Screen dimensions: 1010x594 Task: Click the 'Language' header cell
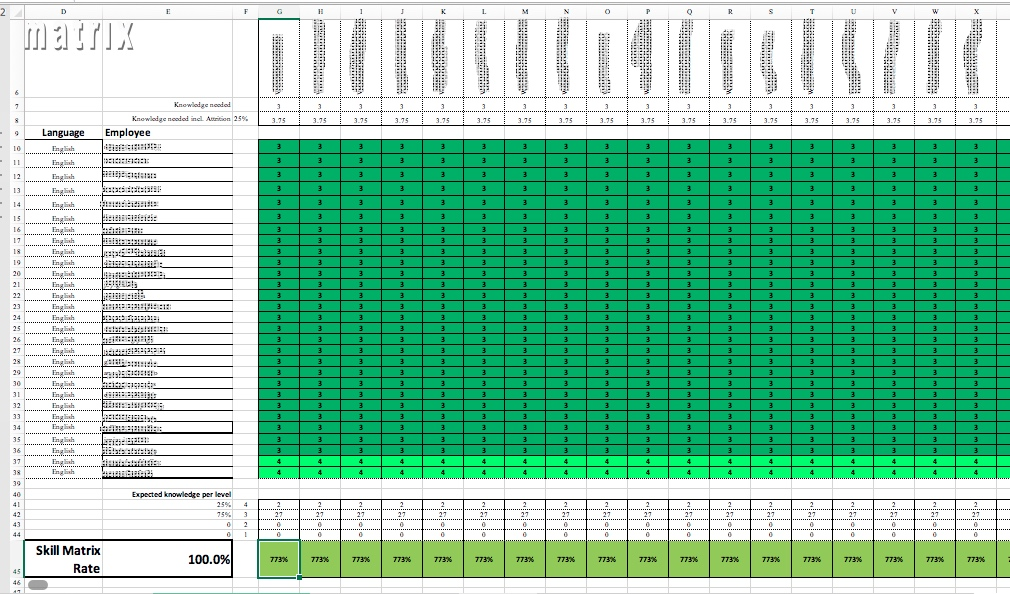(63, 133)
